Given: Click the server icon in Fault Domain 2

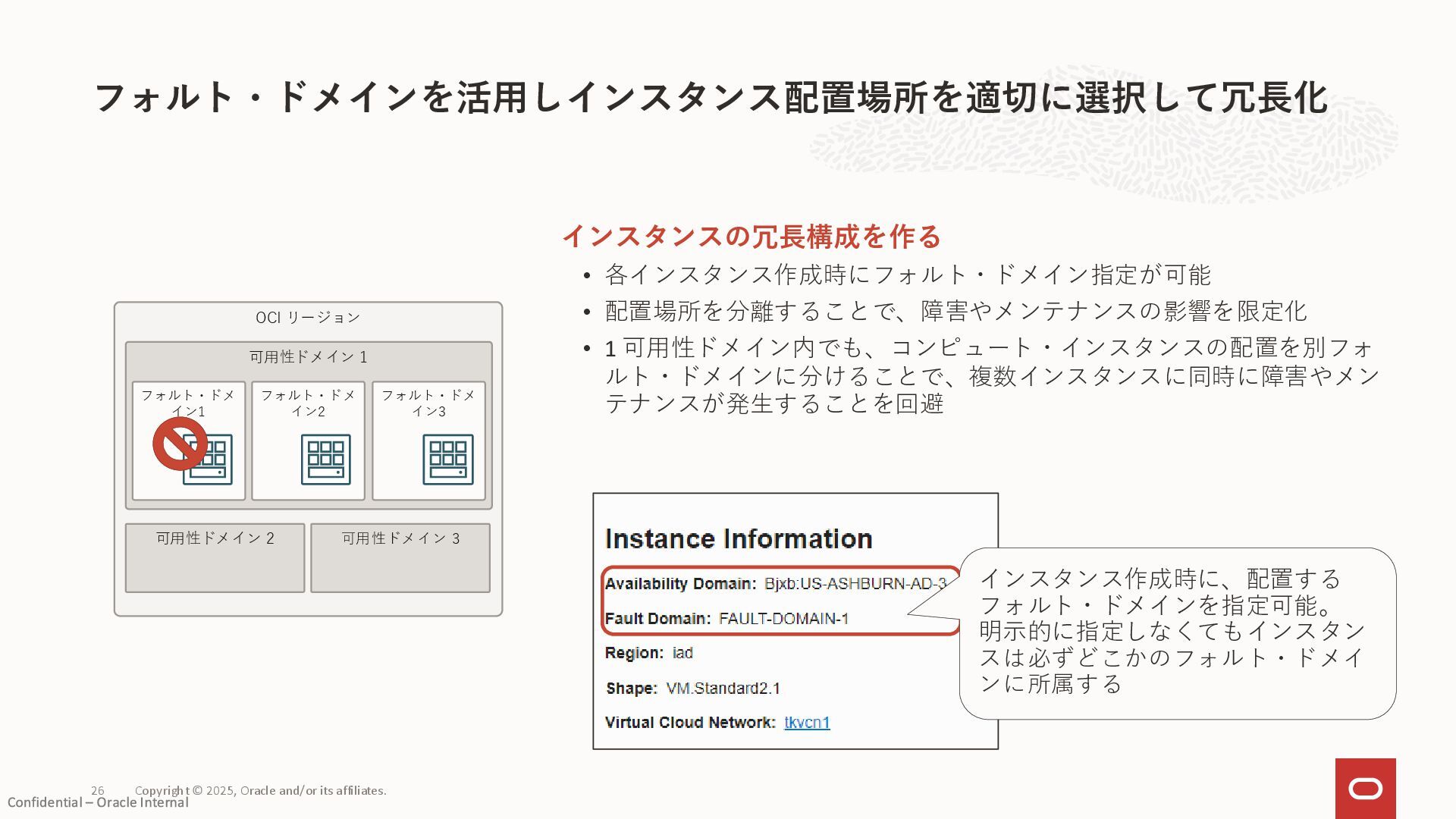Looking at the screenshot, I should [325, 460].
